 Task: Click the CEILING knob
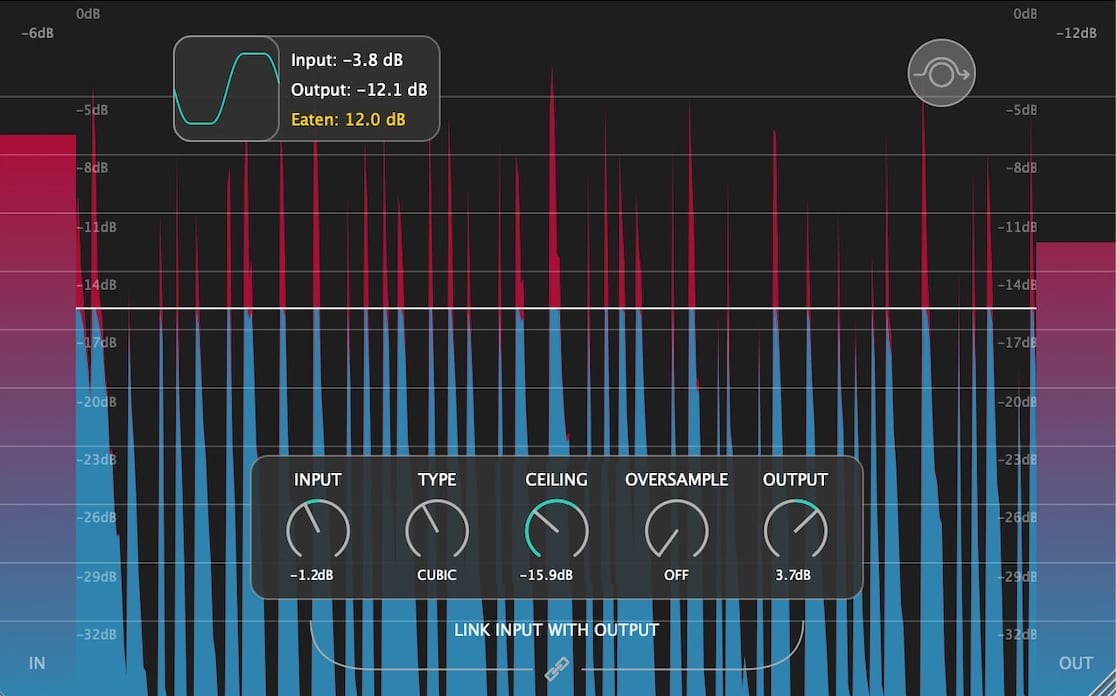(557, 530)
